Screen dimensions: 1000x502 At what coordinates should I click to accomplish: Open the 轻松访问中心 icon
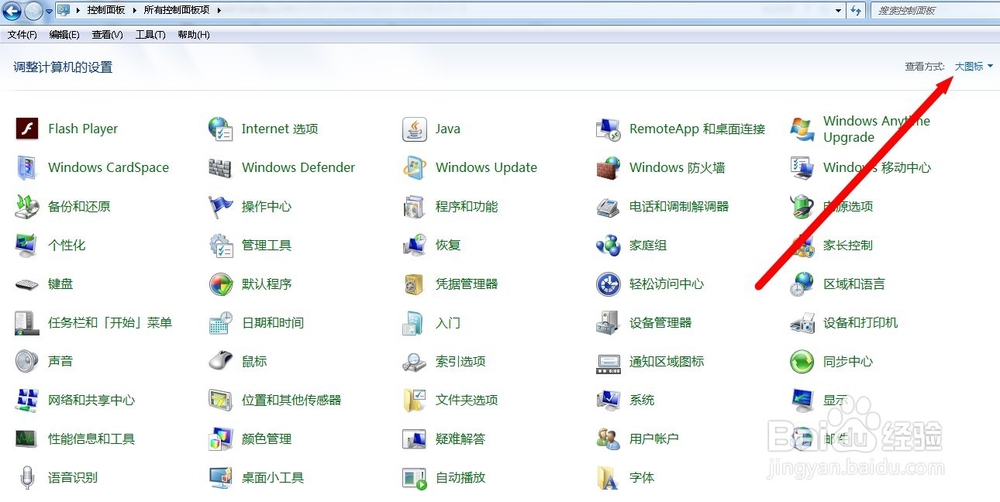point(608,284)
